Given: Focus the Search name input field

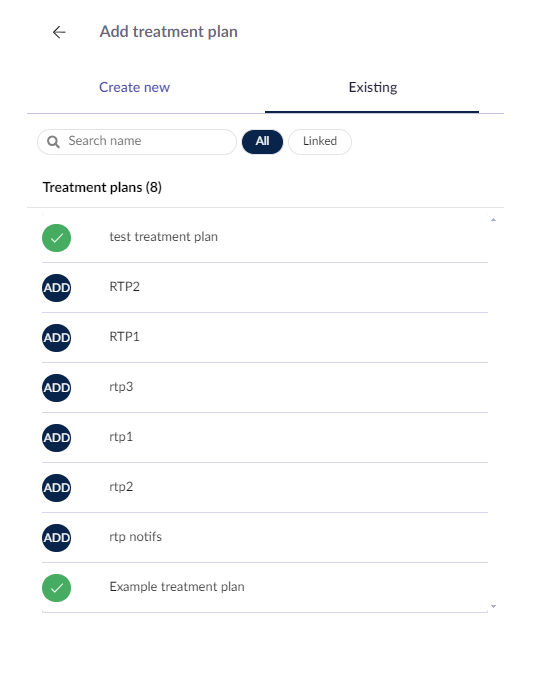Looking at the screenshot, I should click(x=137, y=142).
